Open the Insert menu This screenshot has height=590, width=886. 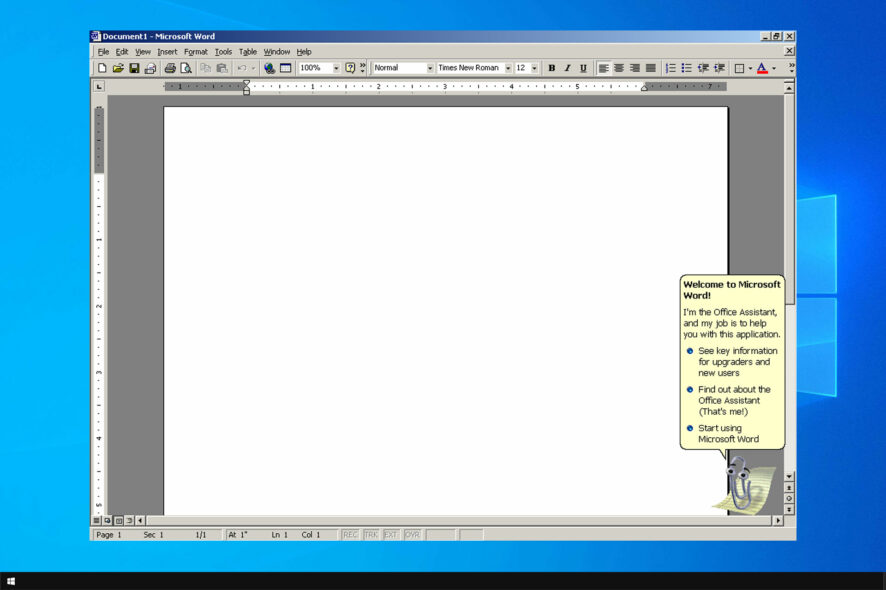pos(167,51)
